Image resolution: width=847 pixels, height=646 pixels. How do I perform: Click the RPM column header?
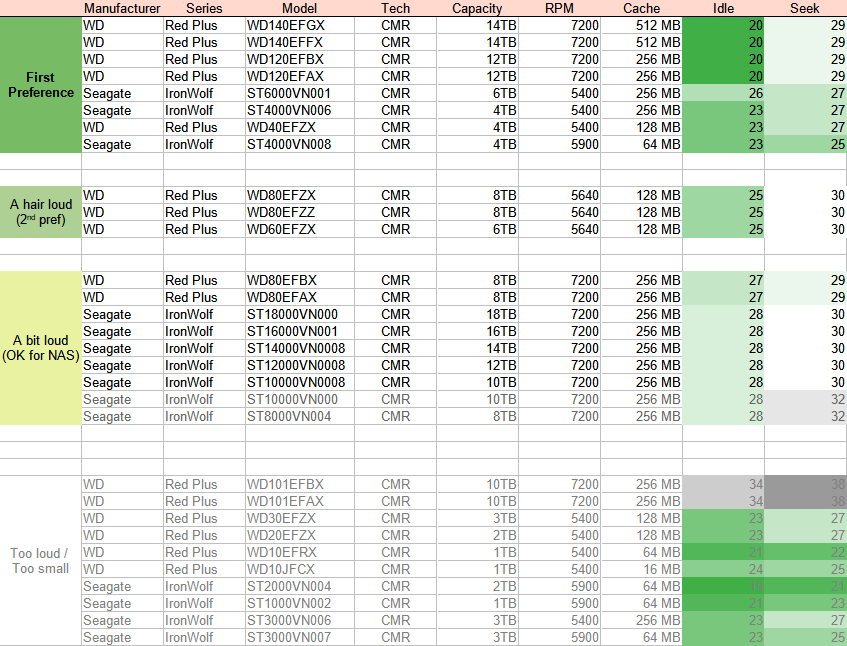[560, 8]
